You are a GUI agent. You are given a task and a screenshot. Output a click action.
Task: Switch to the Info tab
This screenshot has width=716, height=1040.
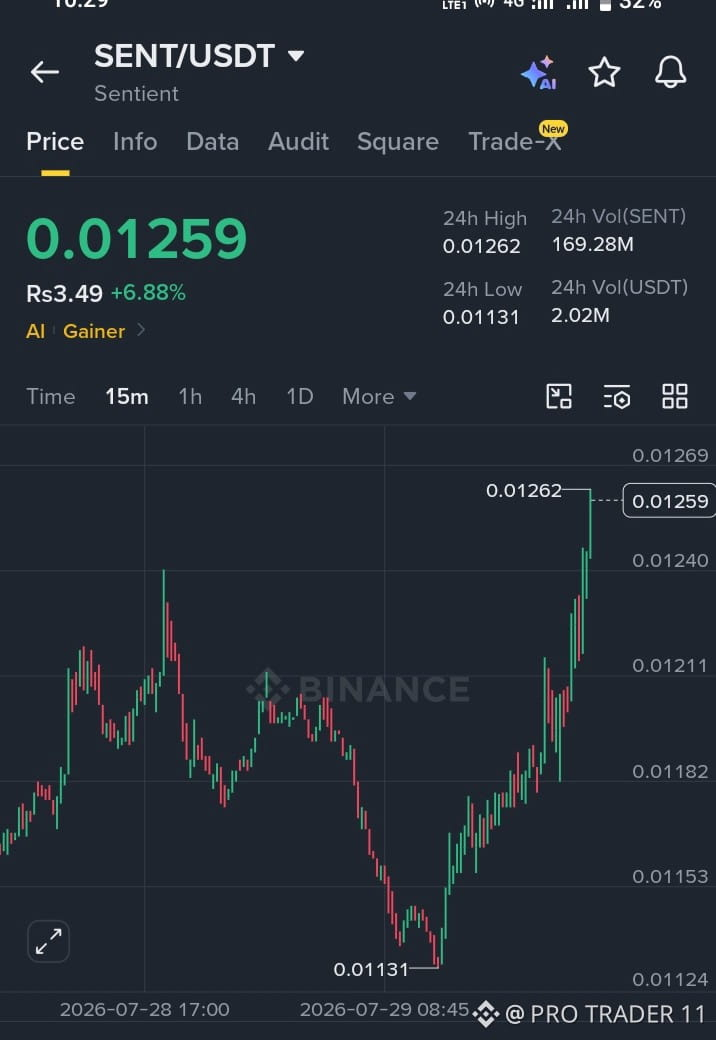coord(135,141)
